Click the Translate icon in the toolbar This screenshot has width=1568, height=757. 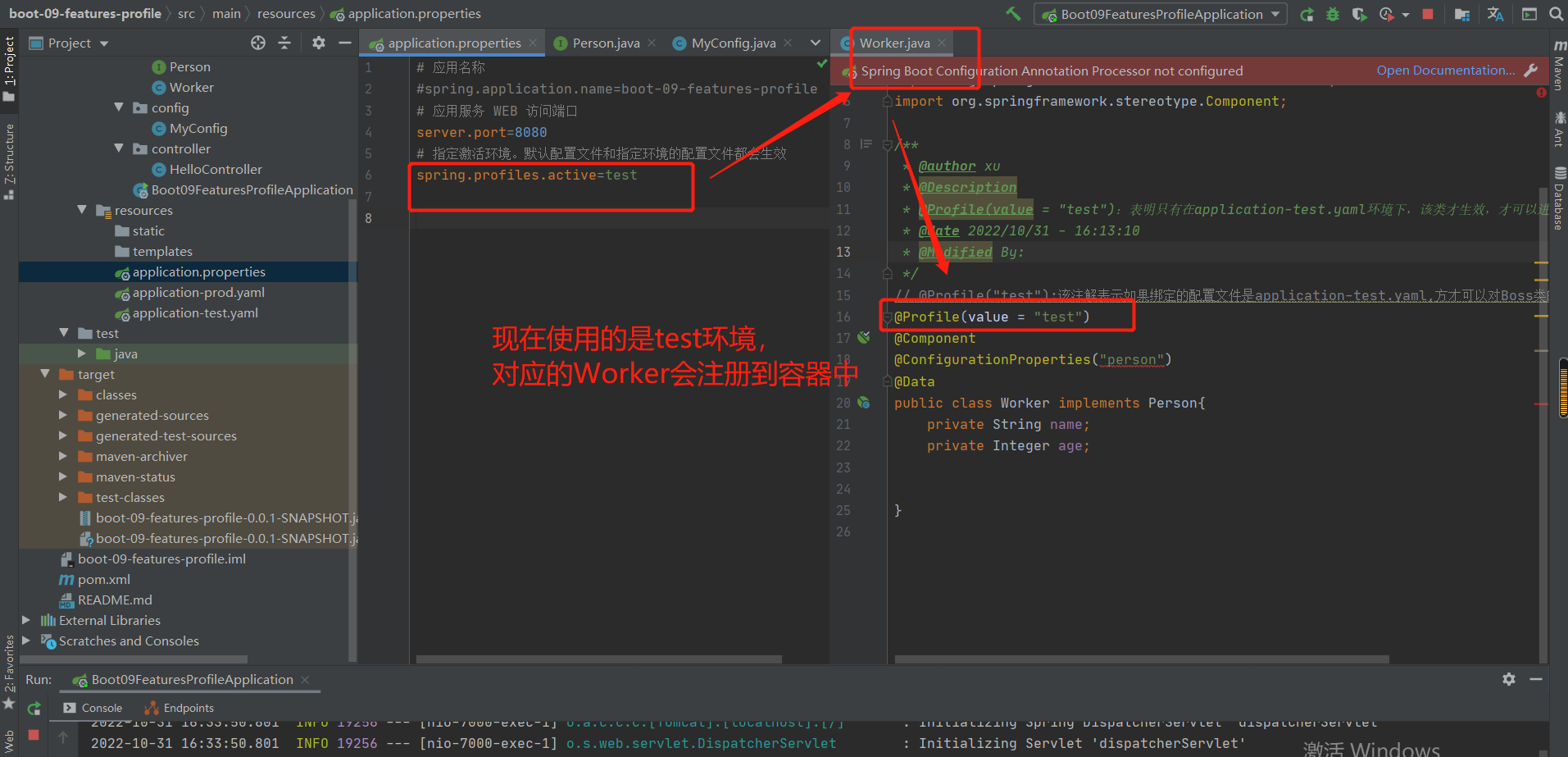(1495, 14)
